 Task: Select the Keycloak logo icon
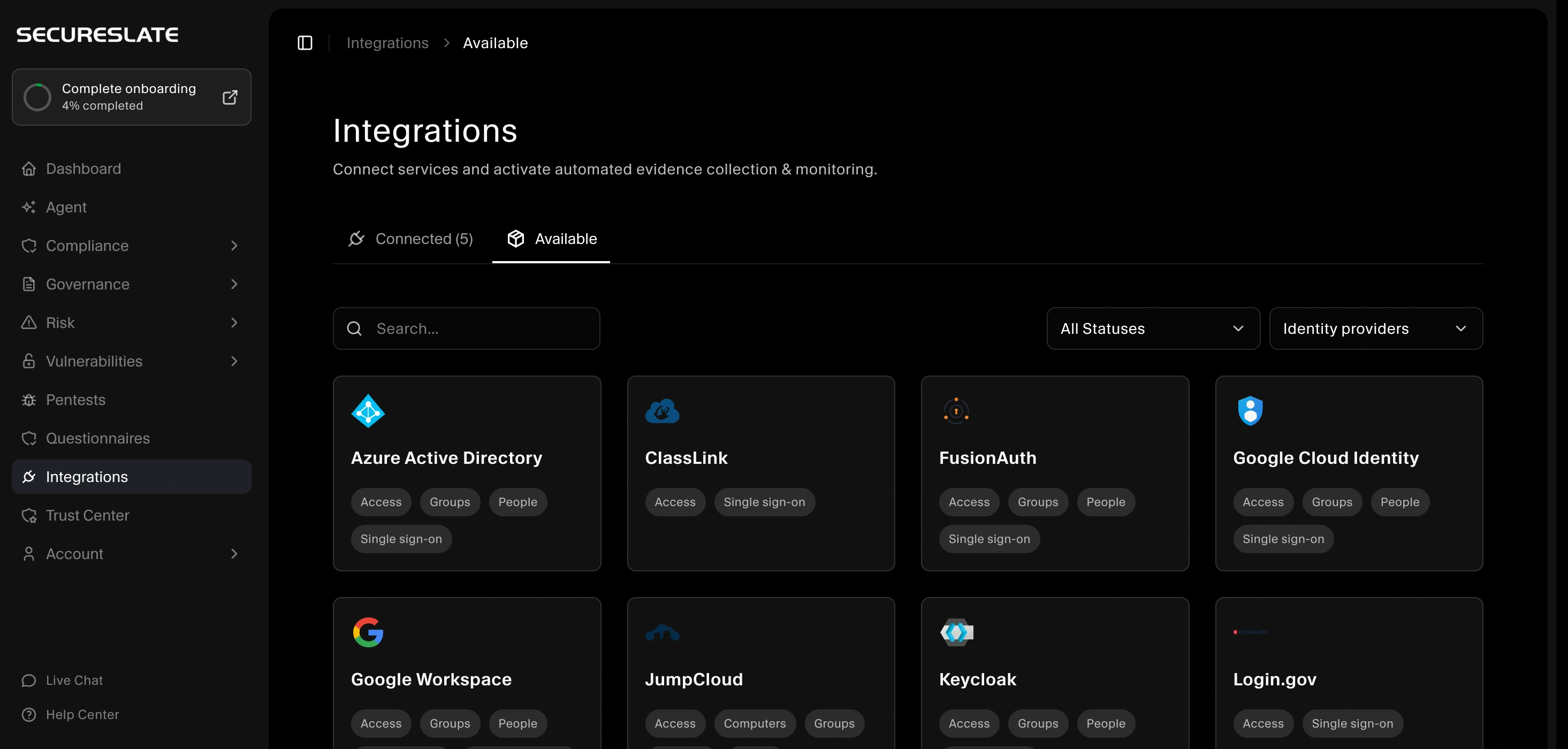click(956, 632)
